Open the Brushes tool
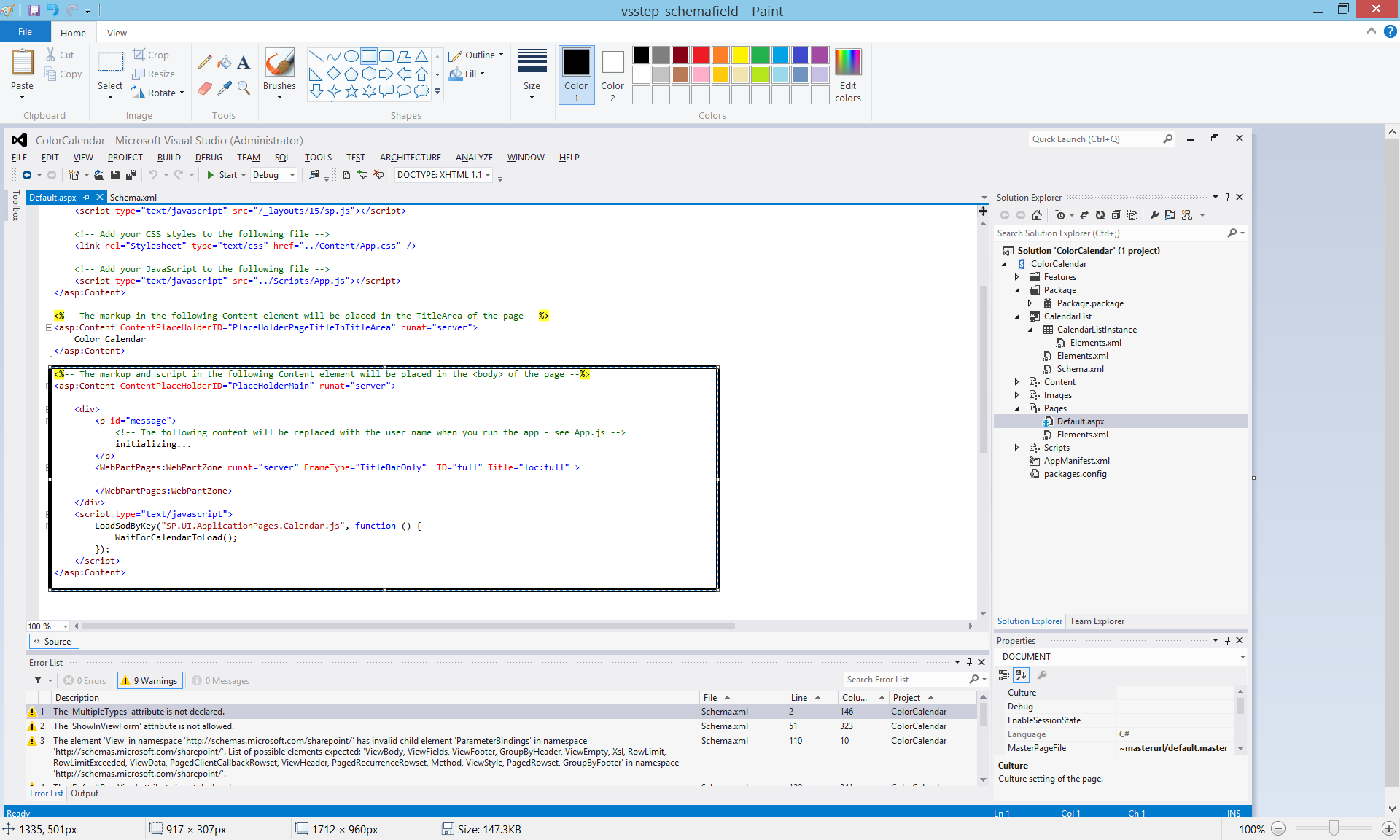This screenshot has height=840, width=1400. [x=279, y=63]
